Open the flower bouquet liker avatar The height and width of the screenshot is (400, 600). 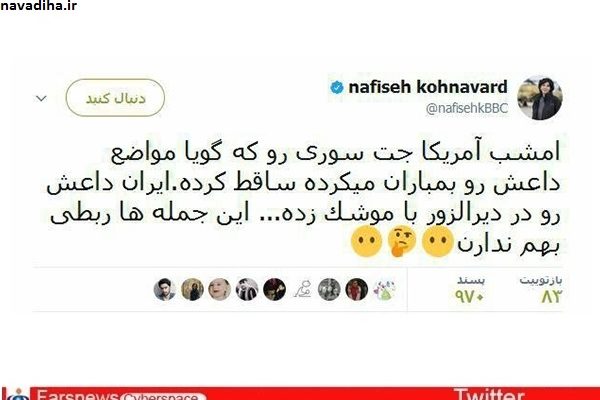tap(384, 289)
